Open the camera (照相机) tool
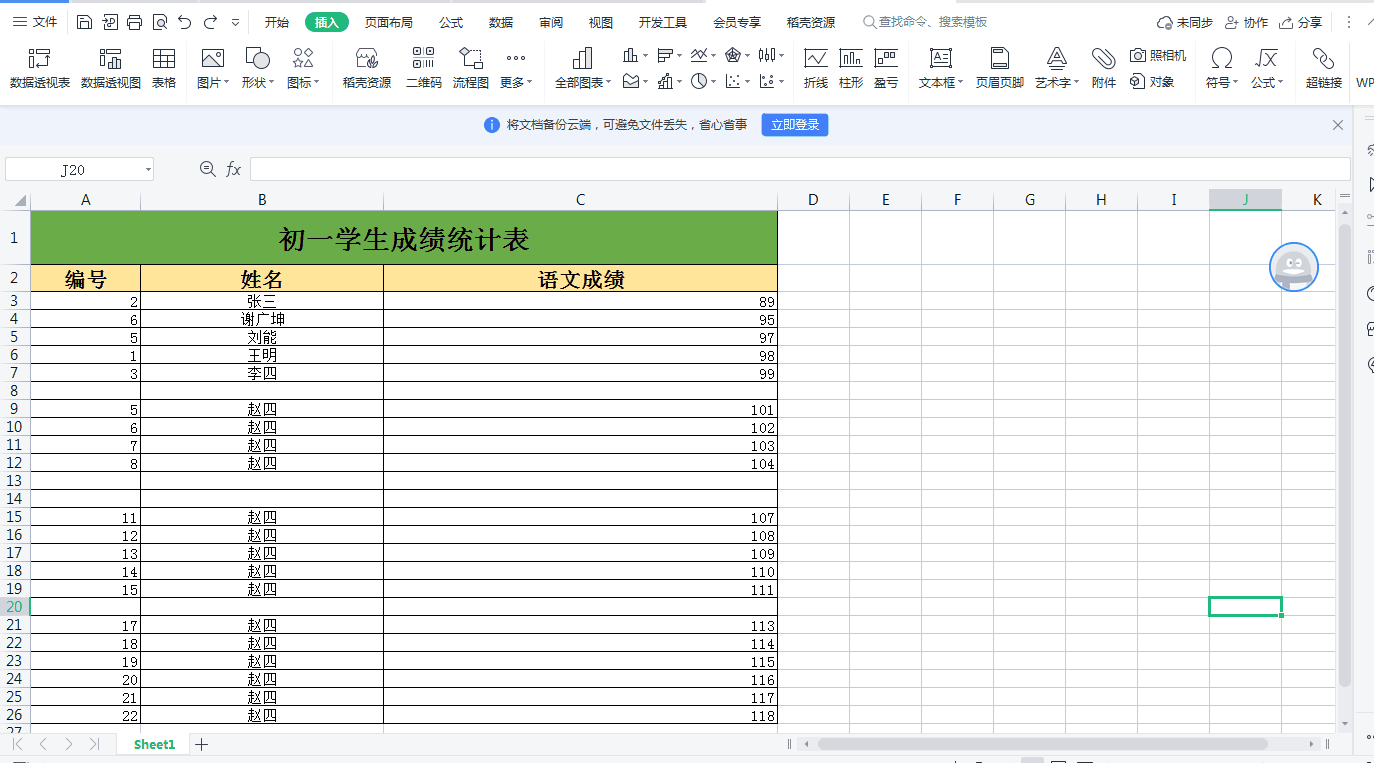The image size is (1374, 763). tap(1158, 56)
